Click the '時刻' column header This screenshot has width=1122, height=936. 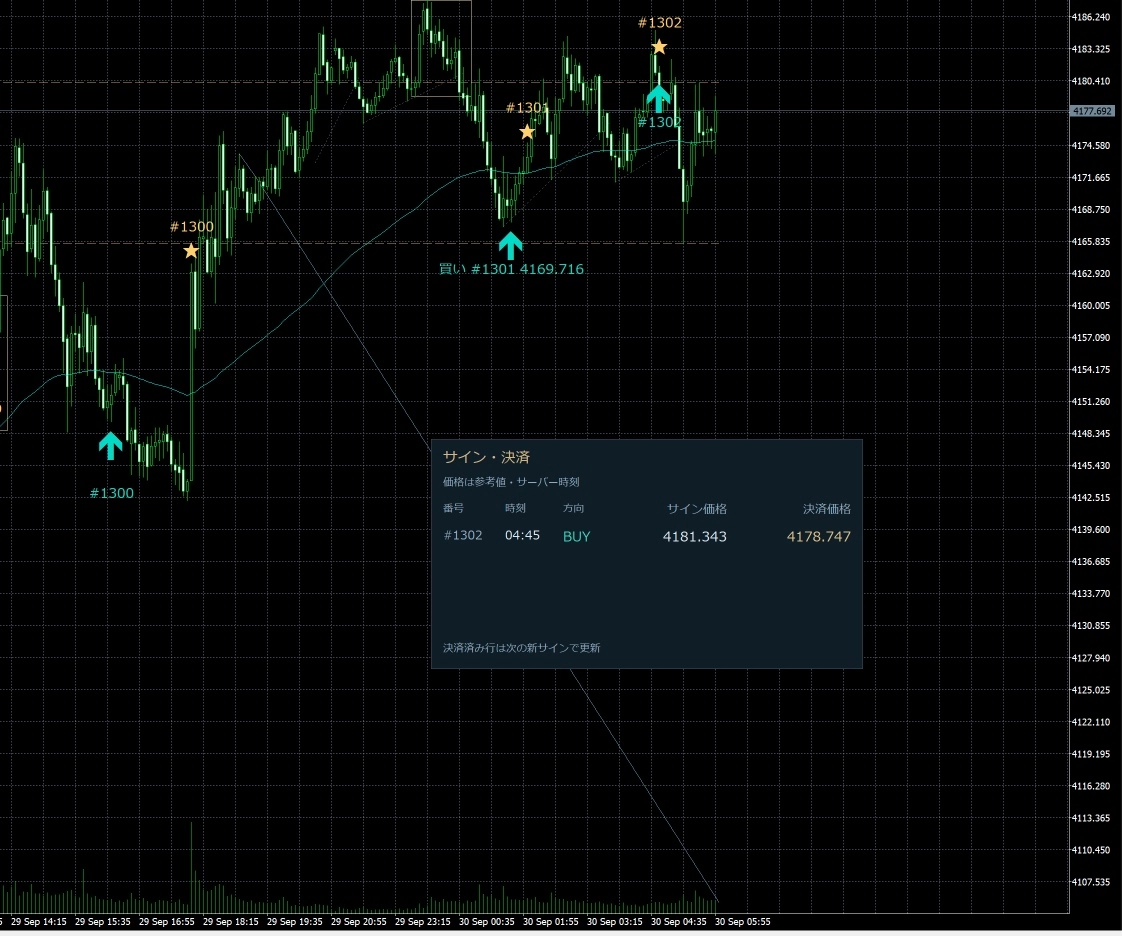(x=515, y=508)
